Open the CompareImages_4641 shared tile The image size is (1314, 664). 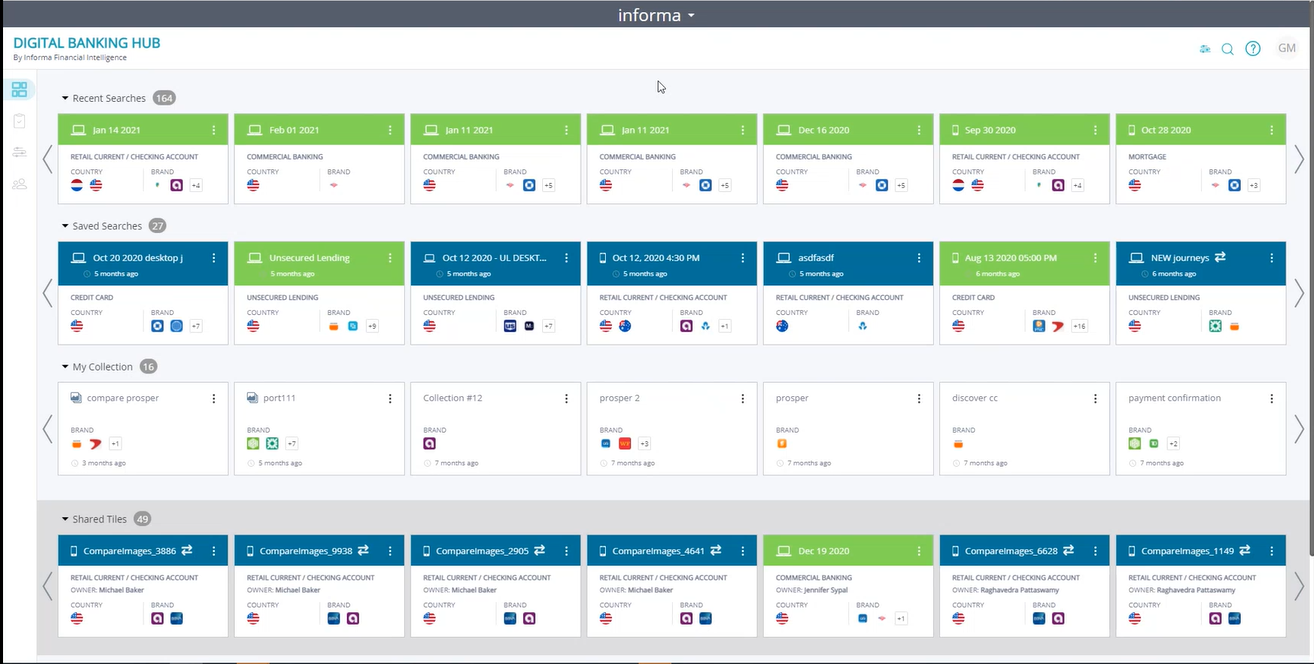point(672,586)
